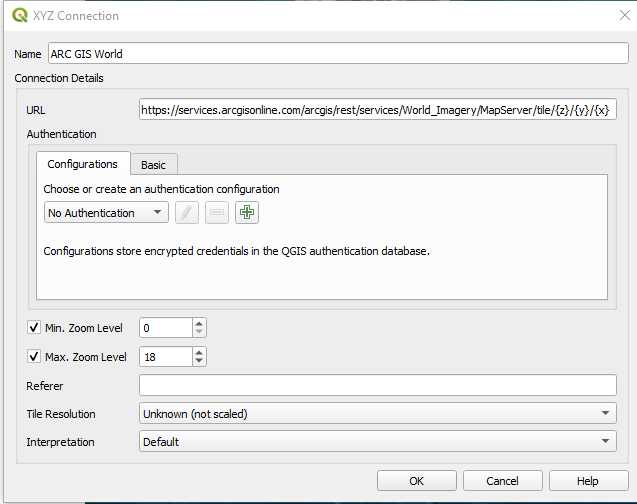This screenshot has height=504, width=637.
Task: Uncheck the Min. Zoom Level checkbox
Action: pyautogui.click(x=34, y=328)
